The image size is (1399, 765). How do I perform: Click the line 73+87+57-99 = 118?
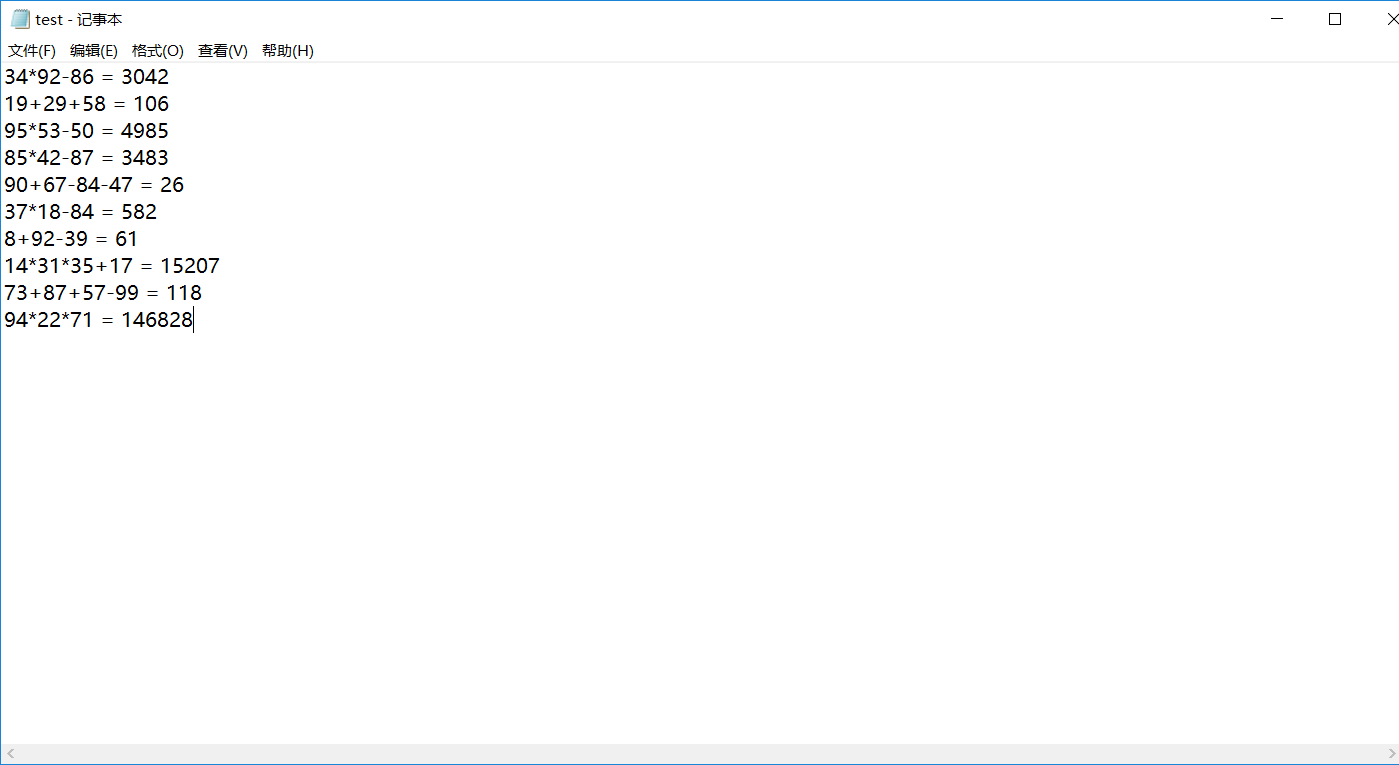pos(102,293)
